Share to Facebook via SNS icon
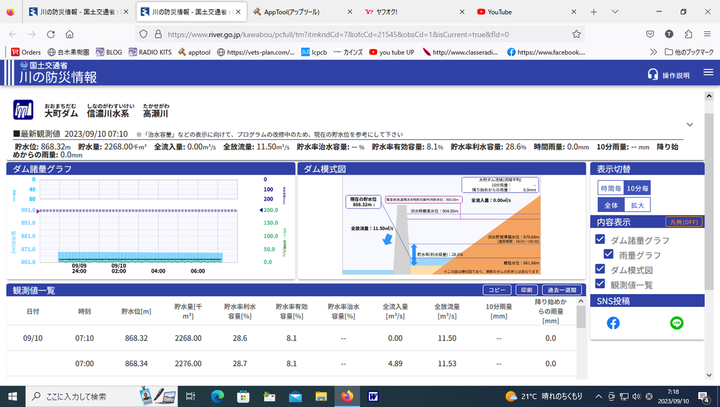This screenshot has width=720, height=407. 613,323
